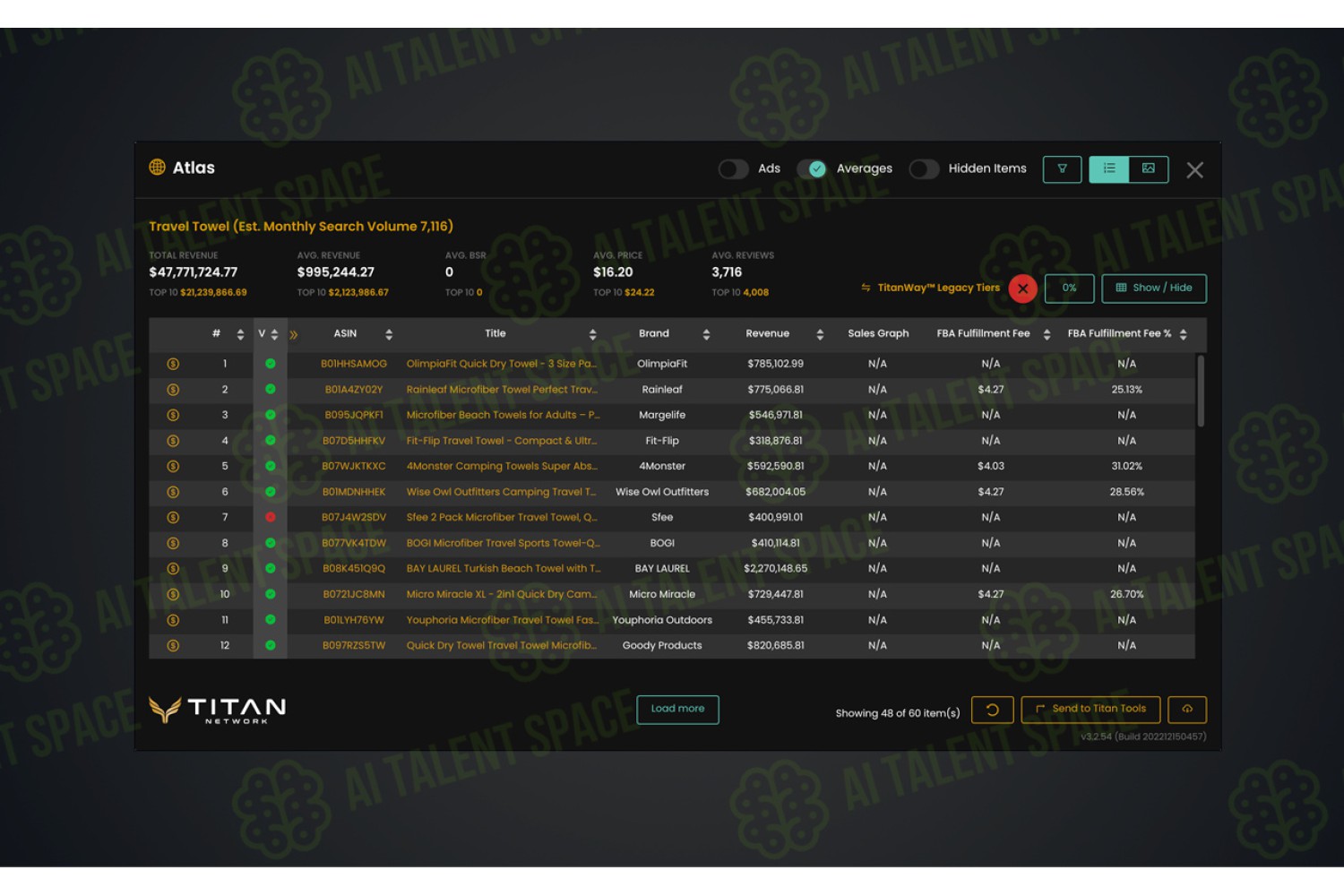The height and width of the screenshot is (896, 1344).
Task: Open Fit-Flip Travel Towel title link
Action: 502,441
